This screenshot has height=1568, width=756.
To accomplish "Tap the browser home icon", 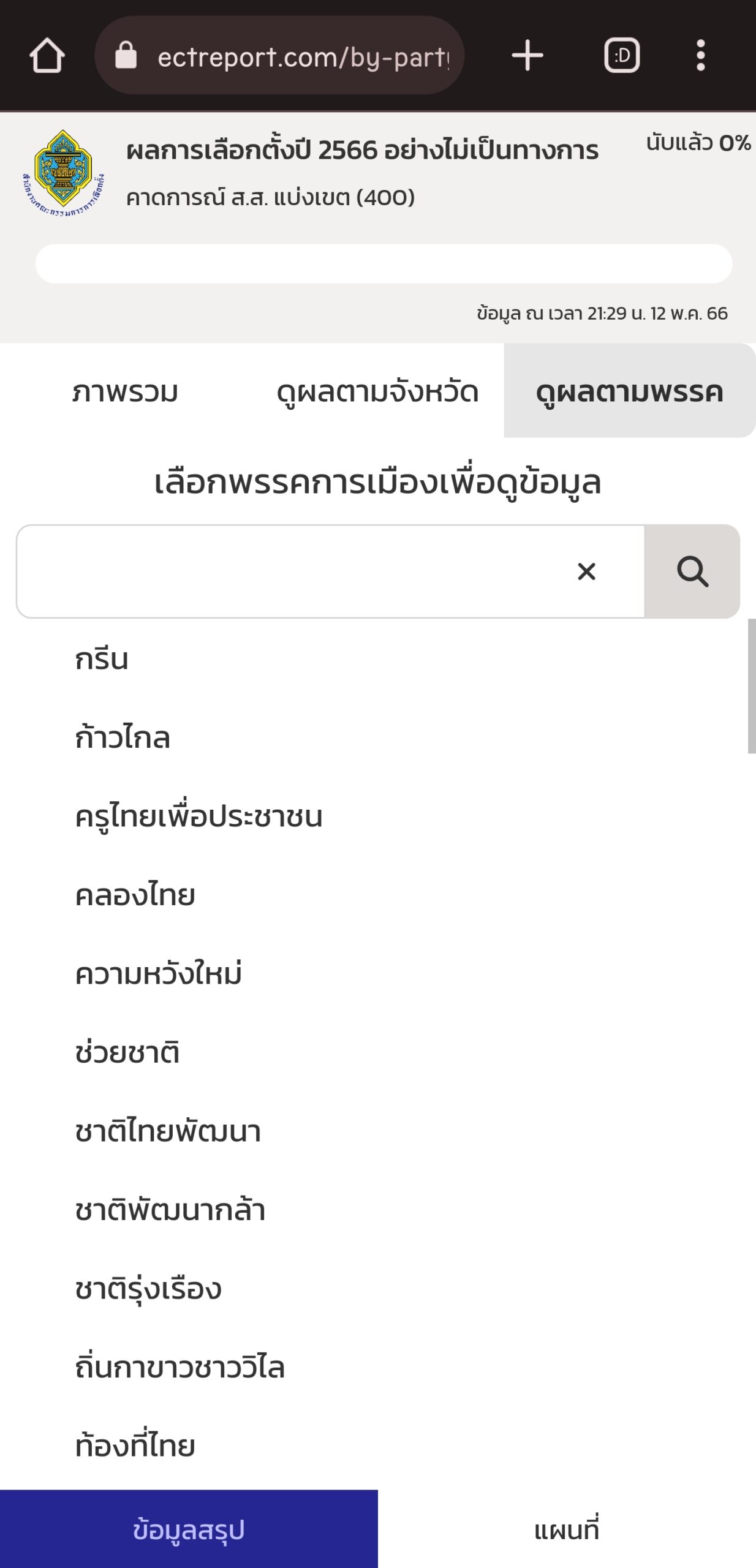I will point(47,56).
